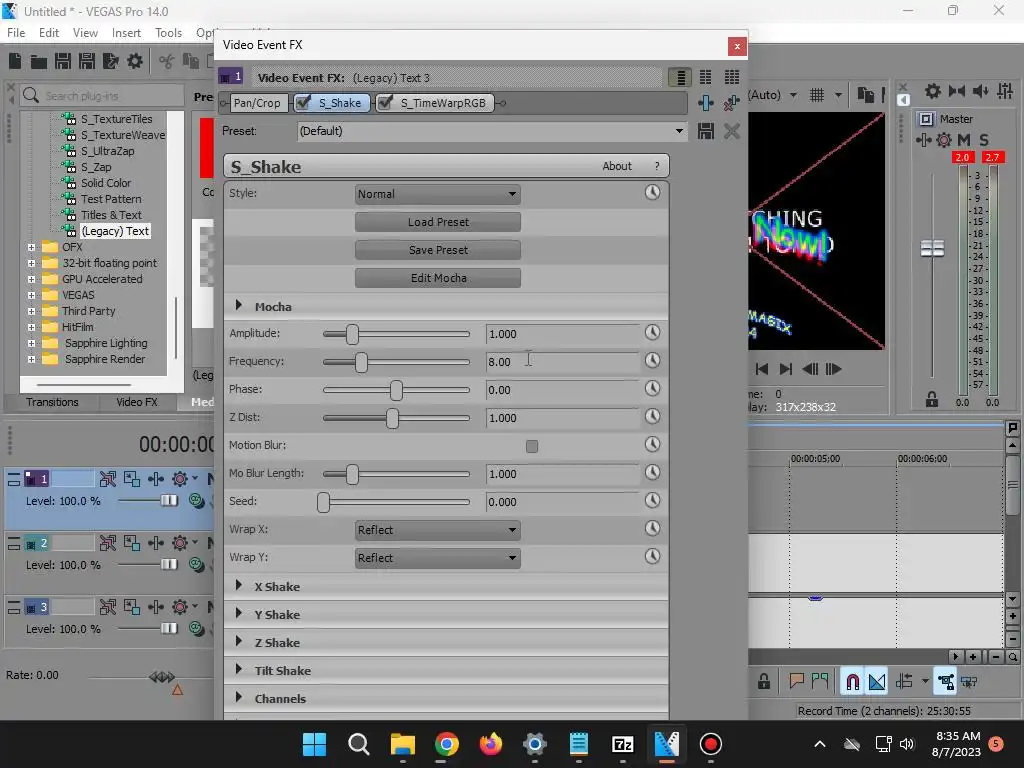
Task: Open Track 1 Track FX icon
Action: click(x=155, y=479)
